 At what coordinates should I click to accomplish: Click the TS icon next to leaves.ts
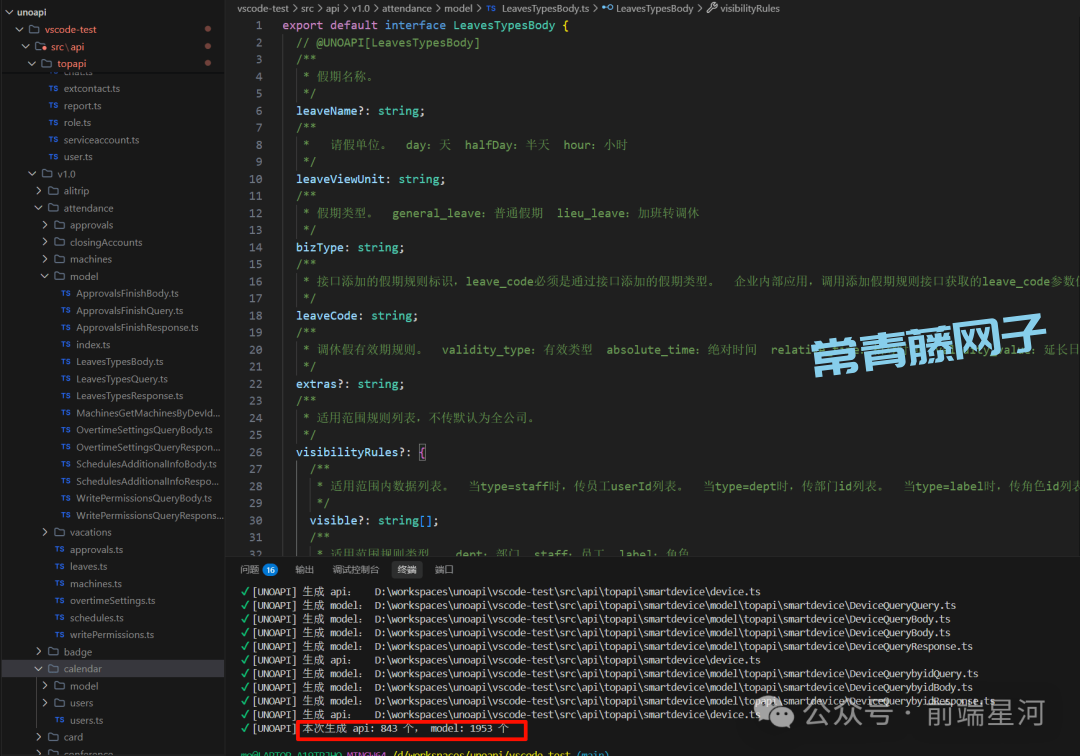[x=60, y=567]
